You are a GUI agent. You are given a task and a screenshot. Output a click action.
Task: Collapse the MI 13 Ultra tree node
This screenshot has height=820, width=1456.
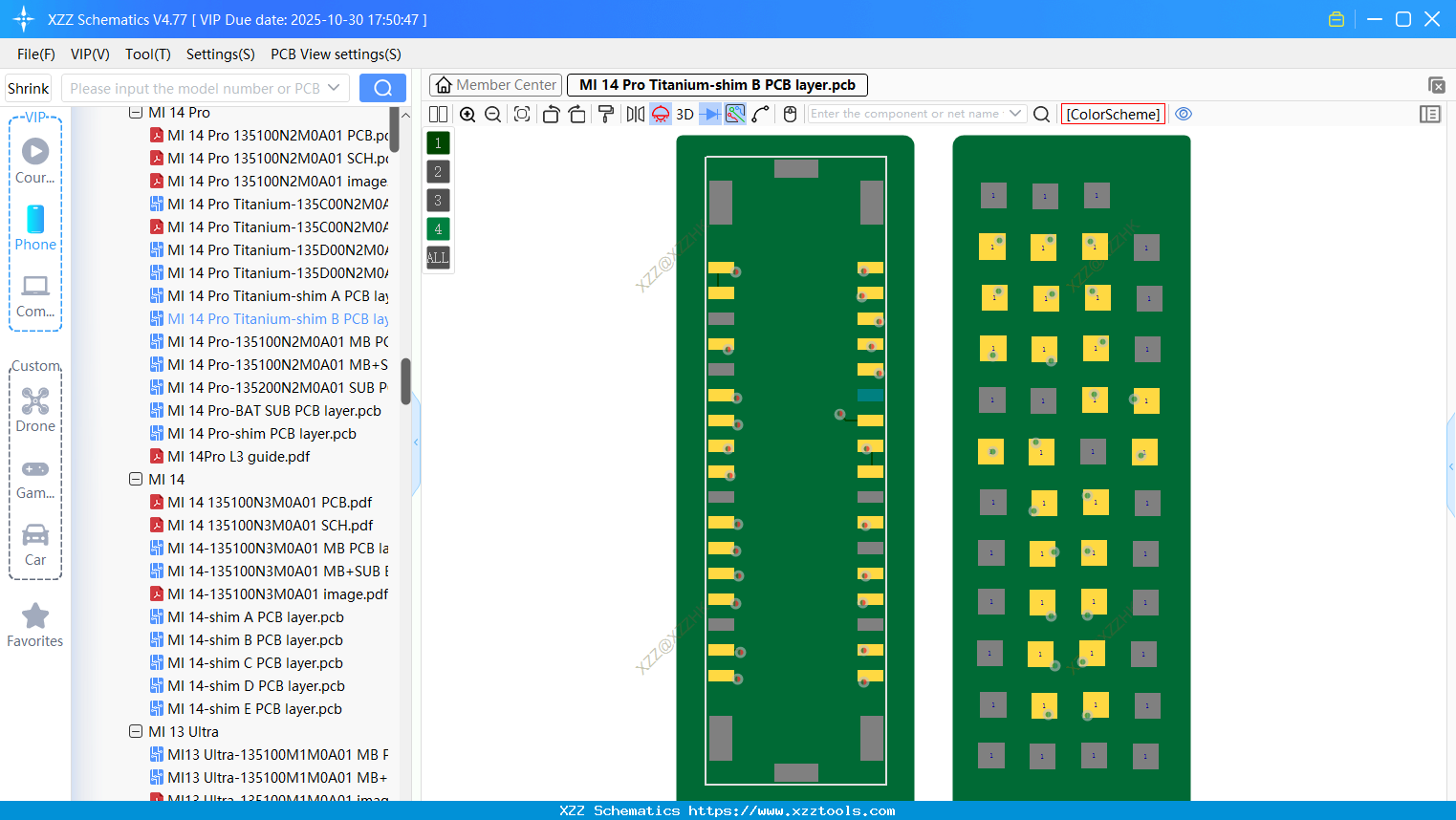coord(136,731)
